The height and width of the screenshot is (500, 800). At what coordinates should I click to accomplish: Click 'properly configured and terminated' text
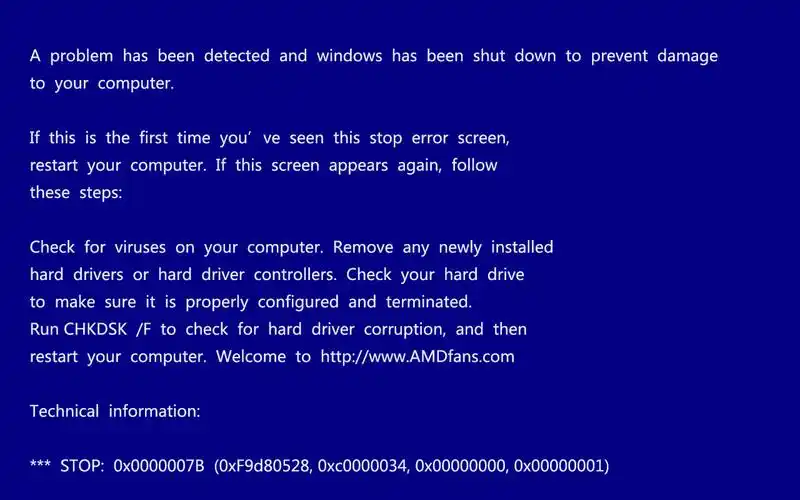click(328, 302)
